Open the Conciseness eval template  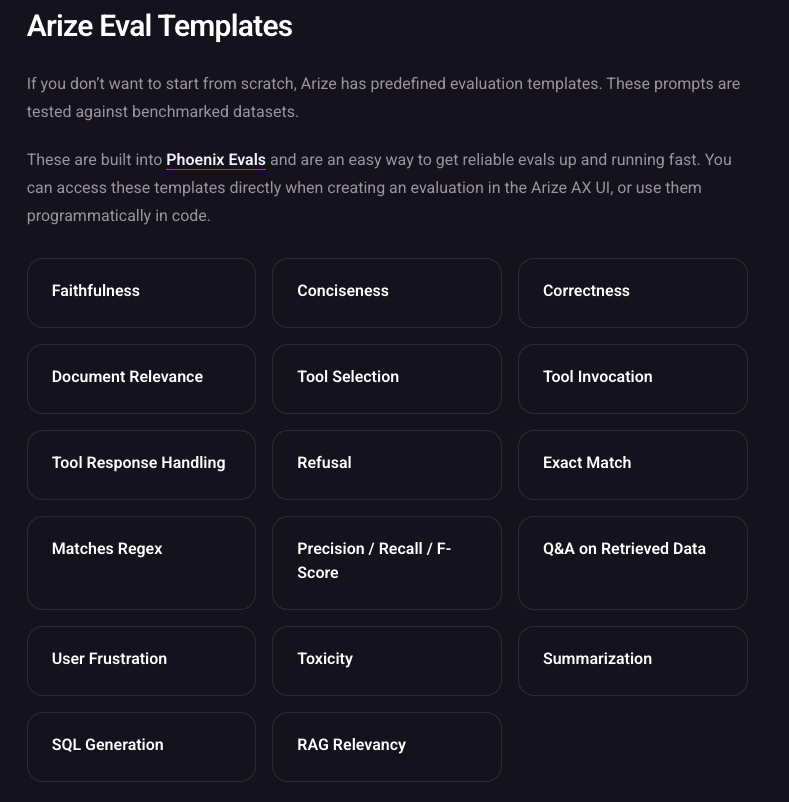(386, 292)
